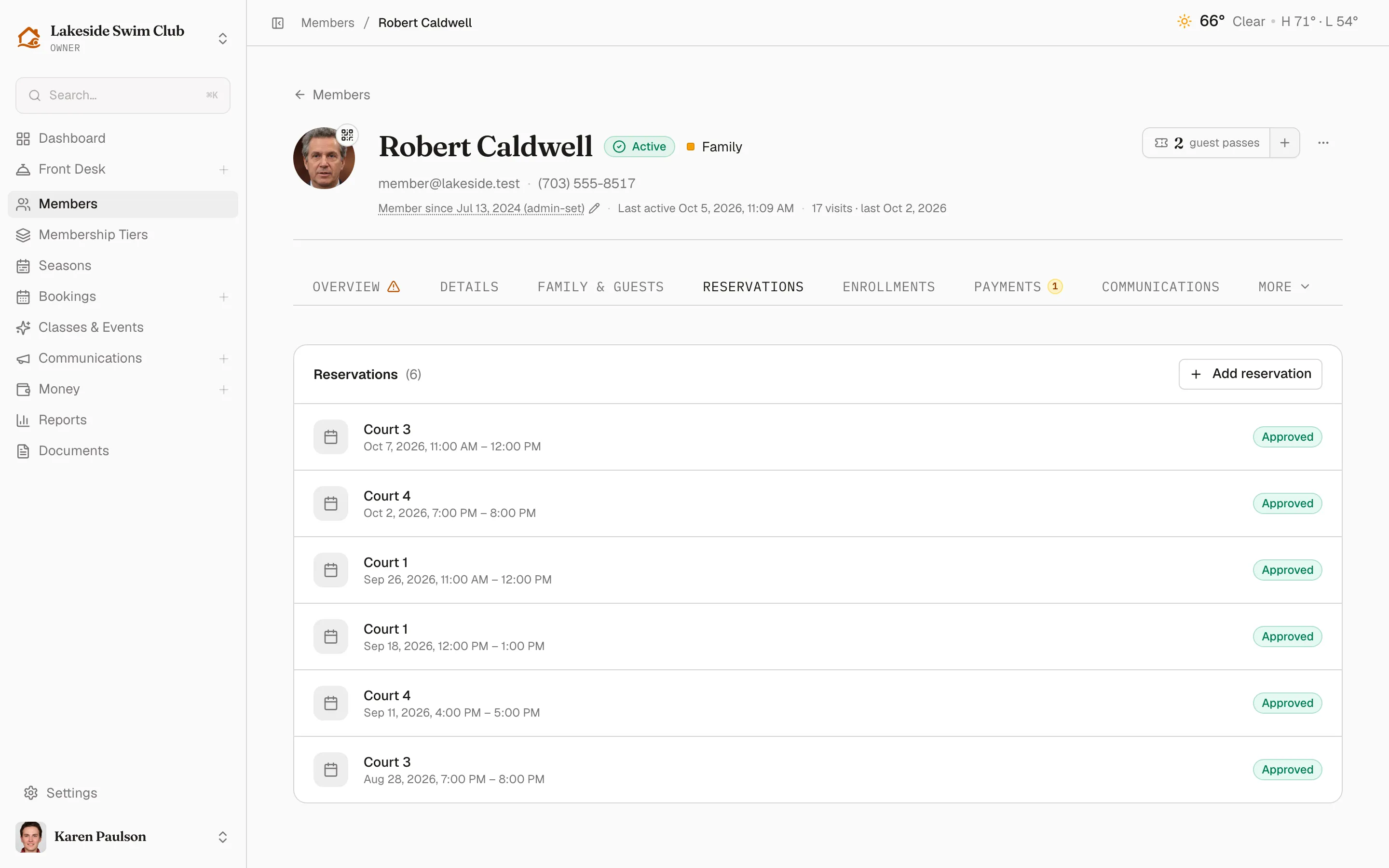
Task: Click the Search input field
Action: (123, 95)
